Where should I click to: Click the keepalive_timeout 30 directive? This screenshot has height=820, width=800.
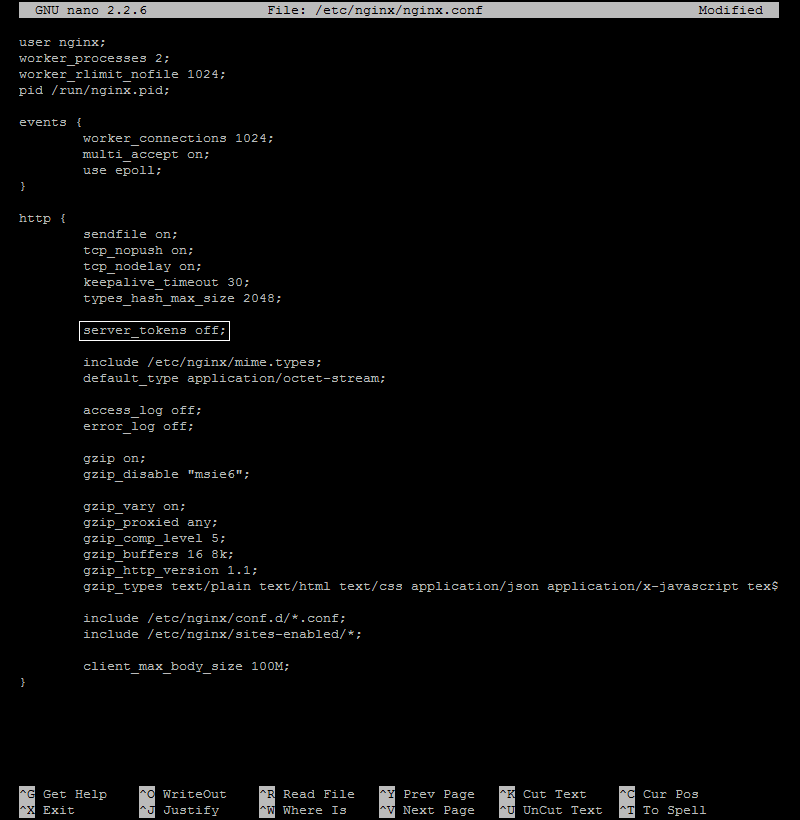pyautogui.click(x=165, y=281)
